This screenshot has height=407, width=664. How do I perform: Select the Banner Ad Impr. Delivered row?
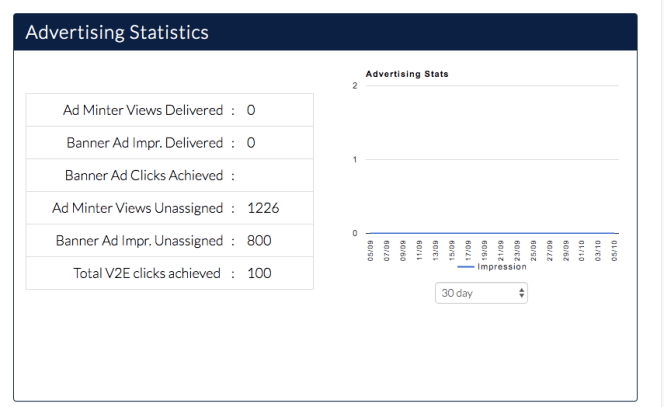169,143
